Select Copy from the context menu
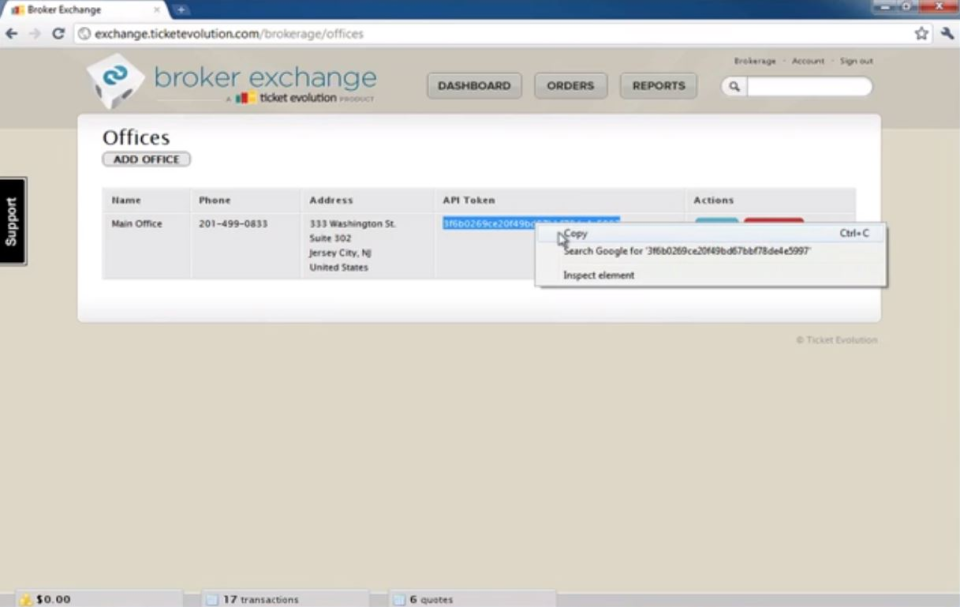The width and height of the screenshot is (960, 607). [575, 233]
